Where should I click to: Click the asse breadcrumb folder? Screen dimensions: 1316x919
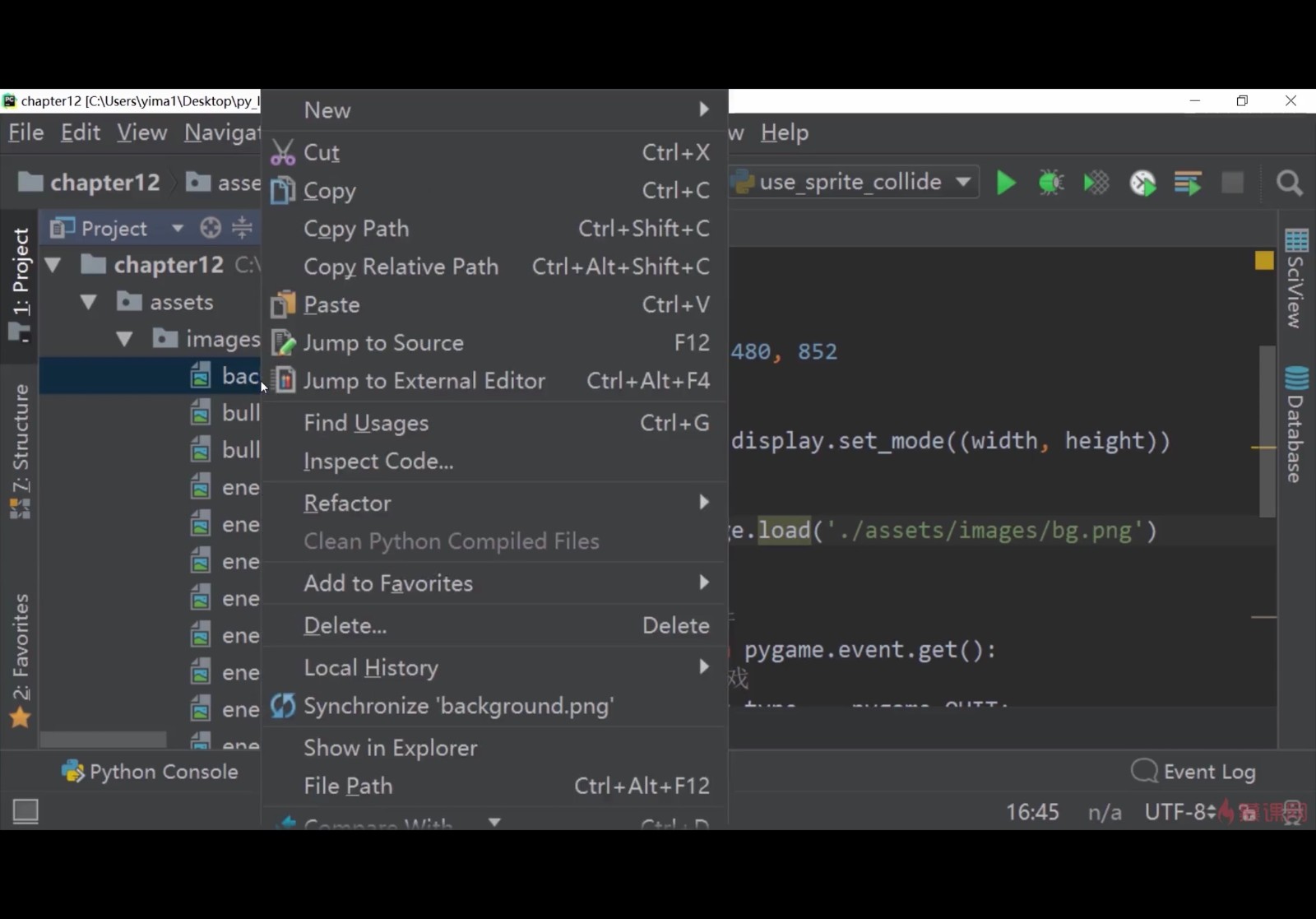(223, 182)
